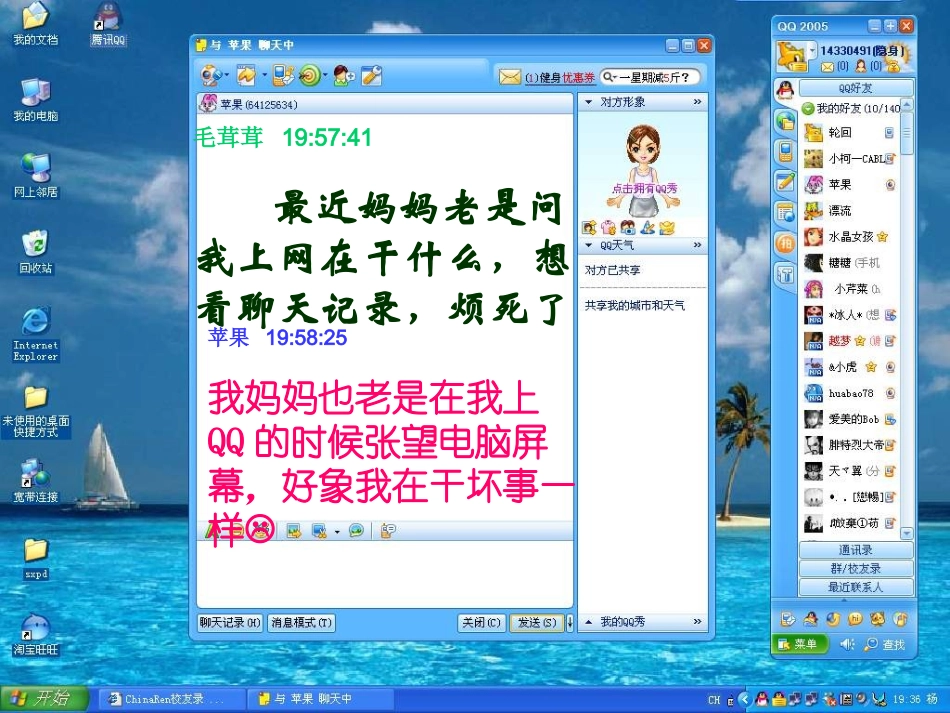Click the QQ penguin friends tab in sidebar
The height and width of the screenshot is (713, 950).
[785, 90]
